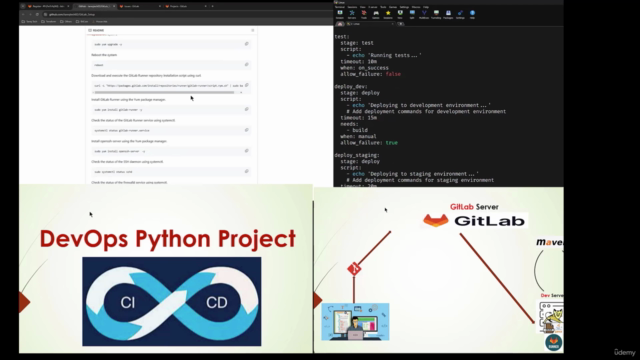Click the browser address bar
The image size is (640, 360).
(186, 14)
